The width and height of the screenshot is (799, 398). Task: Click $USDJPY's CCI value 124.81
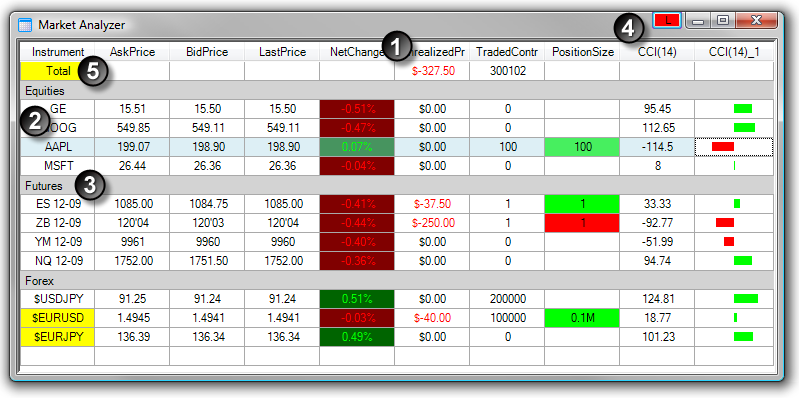(x=657, y=299)
